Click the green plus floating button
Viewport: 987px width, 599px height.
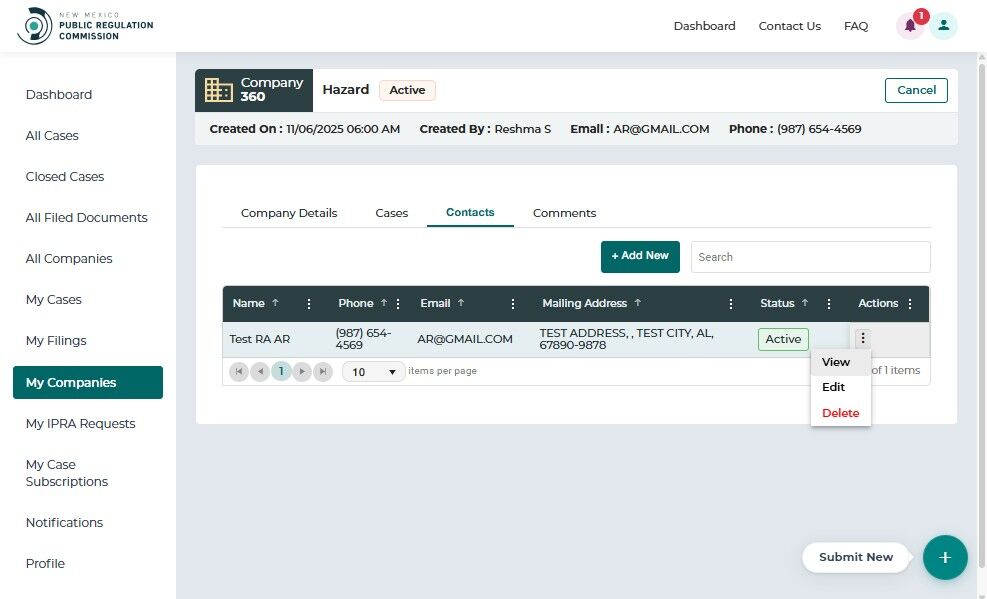[x=945, y=557]
